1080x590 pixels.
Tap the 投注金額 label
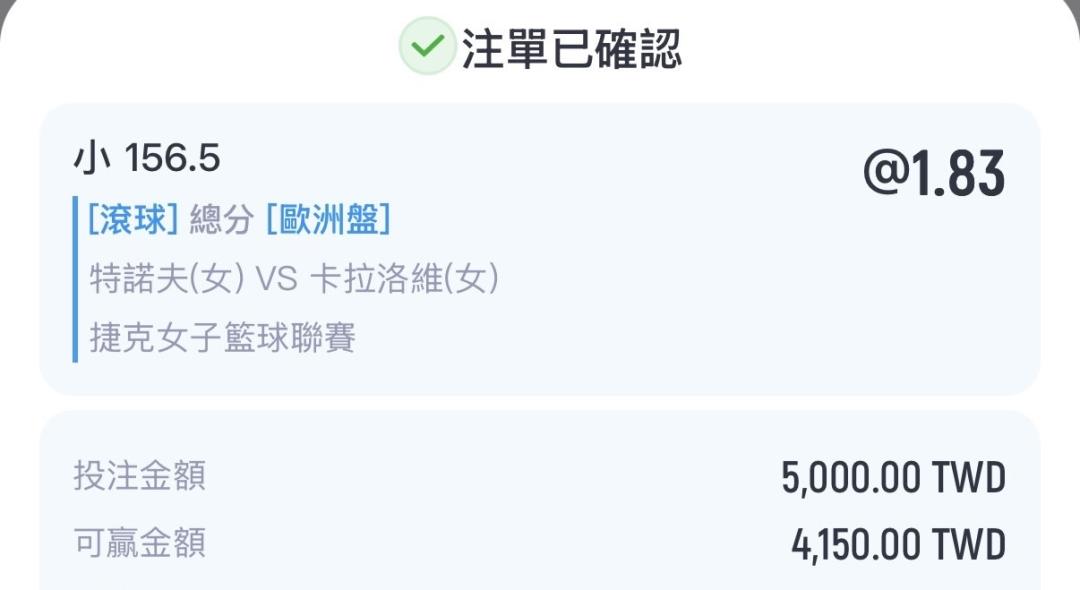139,475
